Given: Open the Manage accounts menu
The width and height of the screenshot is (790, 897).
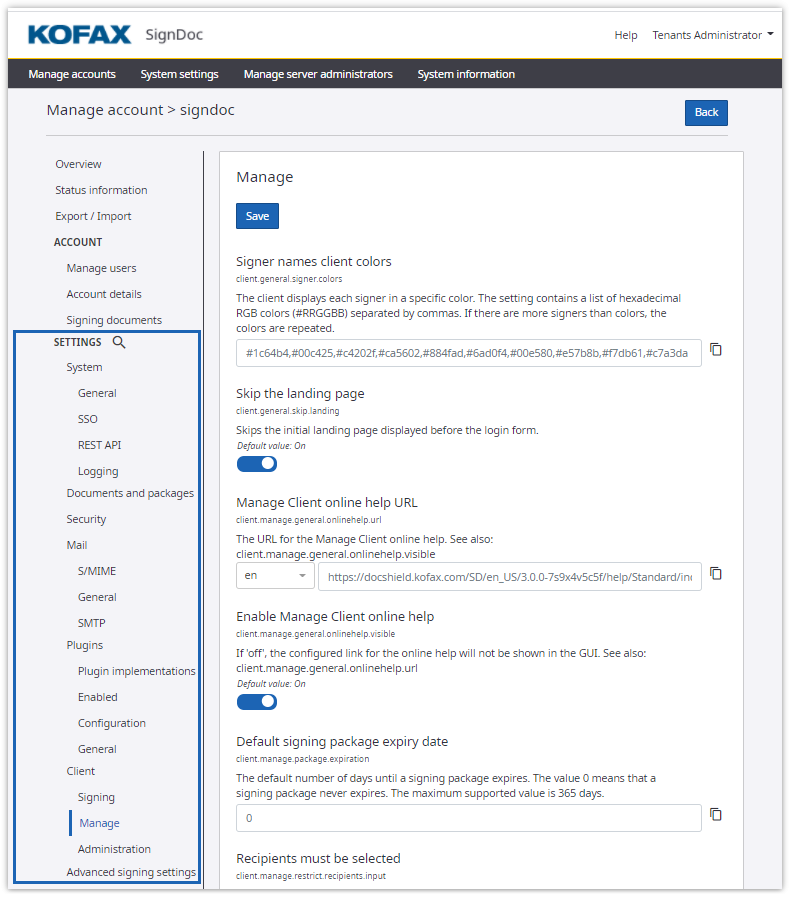Looking at the screenshot, I should tap(72, 74).
